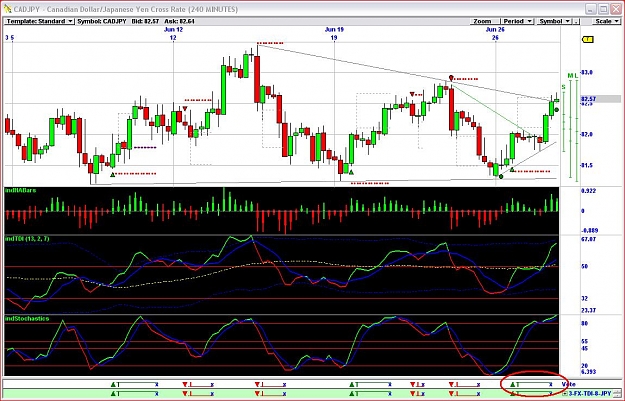This screenshot has width=625, height=401.
Task: Click the second red triangle in the Vote row
Action: tap(257, 384)
